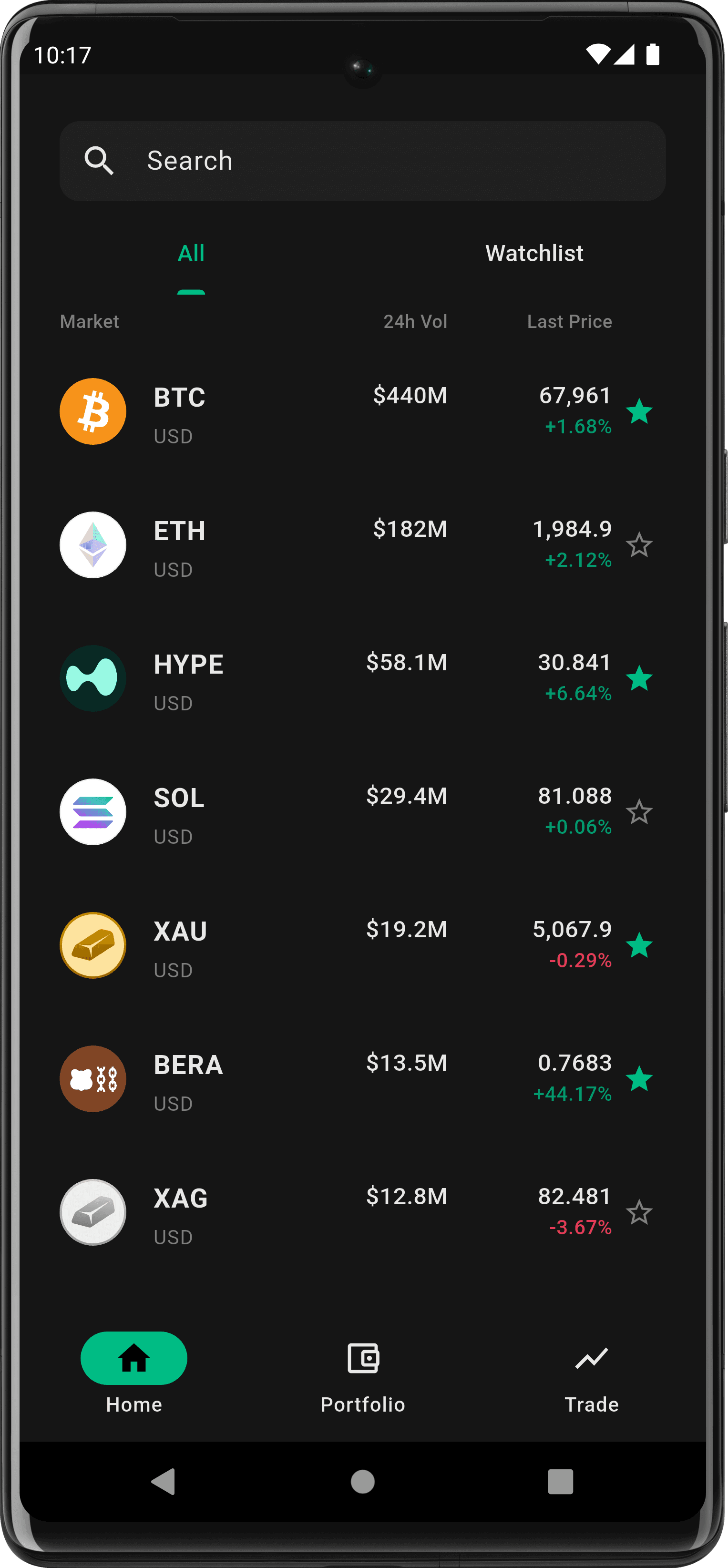Tap the BERA bear icon
728x1568 pixels.
point(93,1078)
